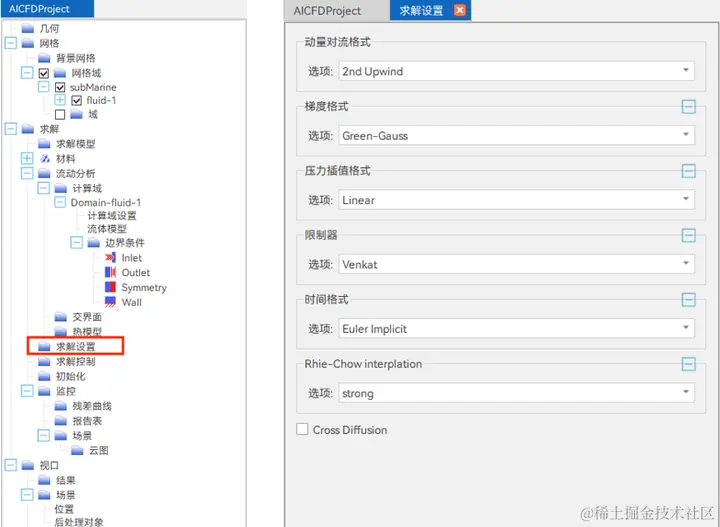Screen dimensions: 720x527
Task: Click the 材料 materials icon
Action: click(45, 159)
